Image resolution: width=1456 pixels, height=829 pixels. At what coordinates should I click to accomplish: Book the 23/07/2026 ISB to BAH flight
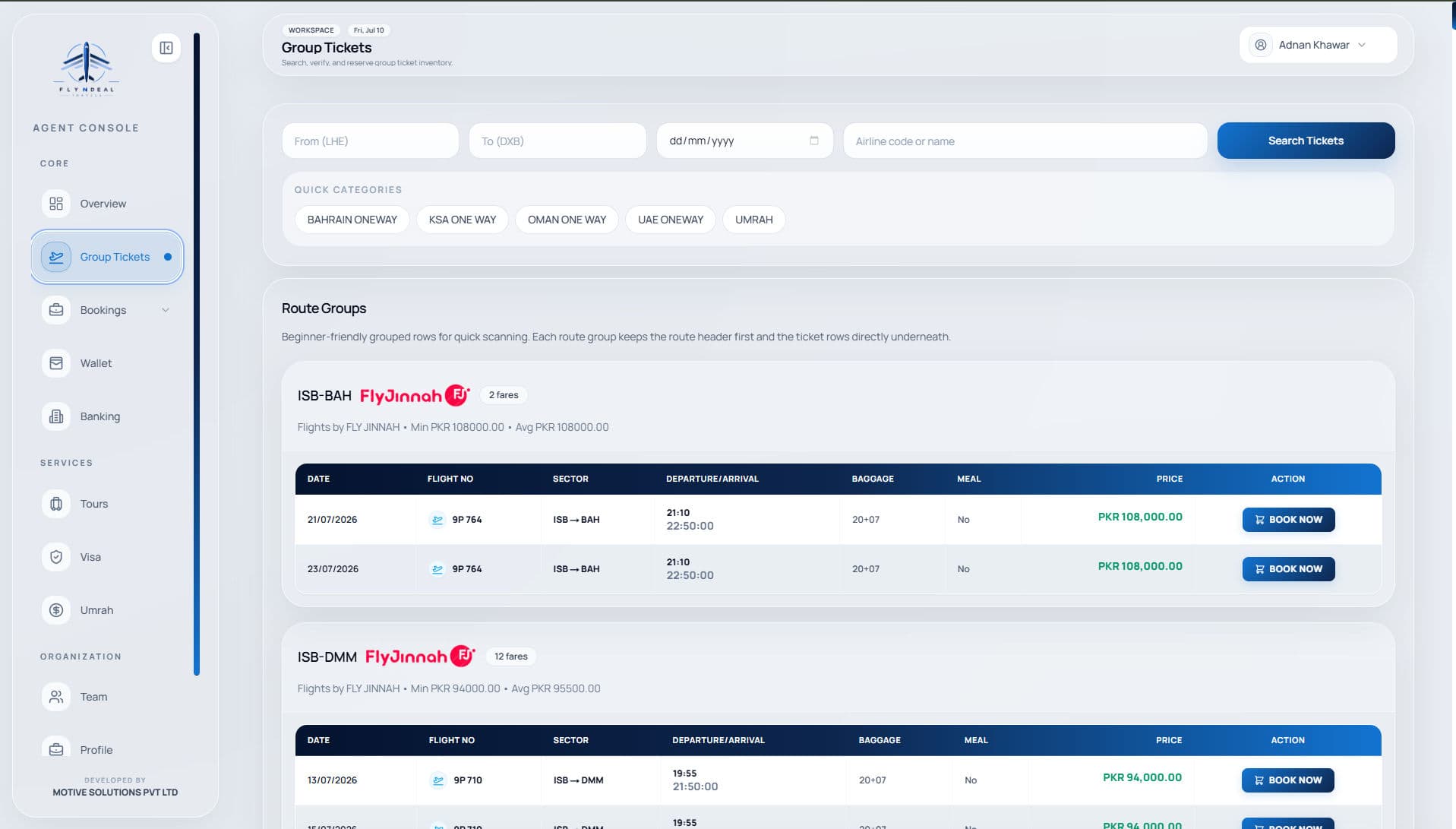click(1288, 569)
